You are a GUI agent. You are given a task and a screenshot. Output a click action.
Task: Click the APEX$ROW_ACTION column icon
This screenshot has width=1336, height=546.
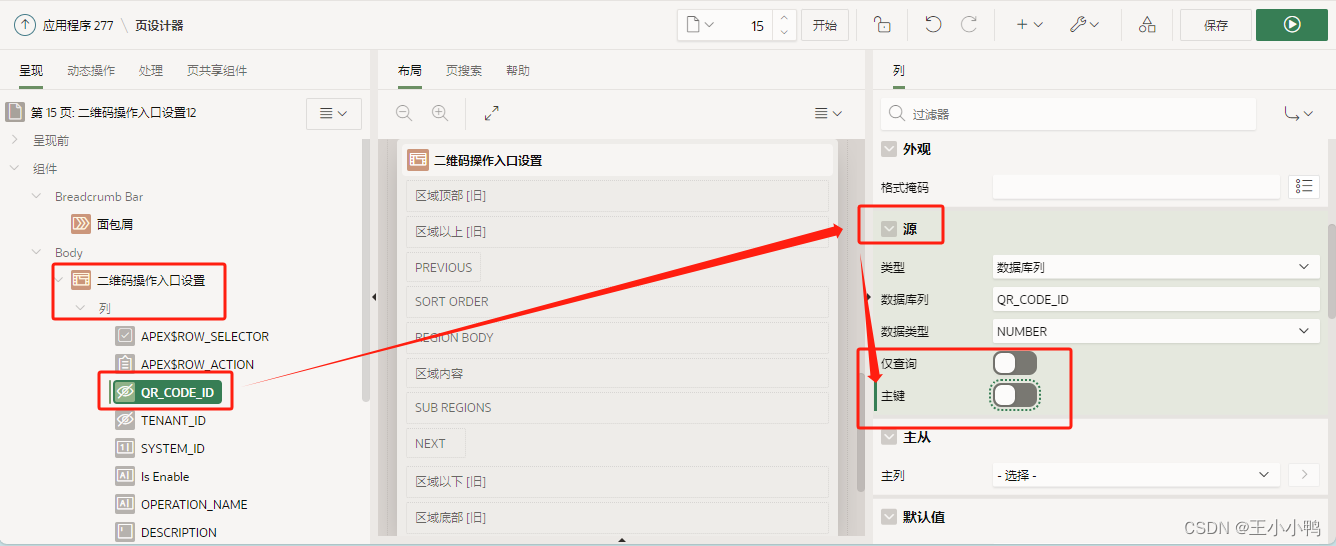125,364
